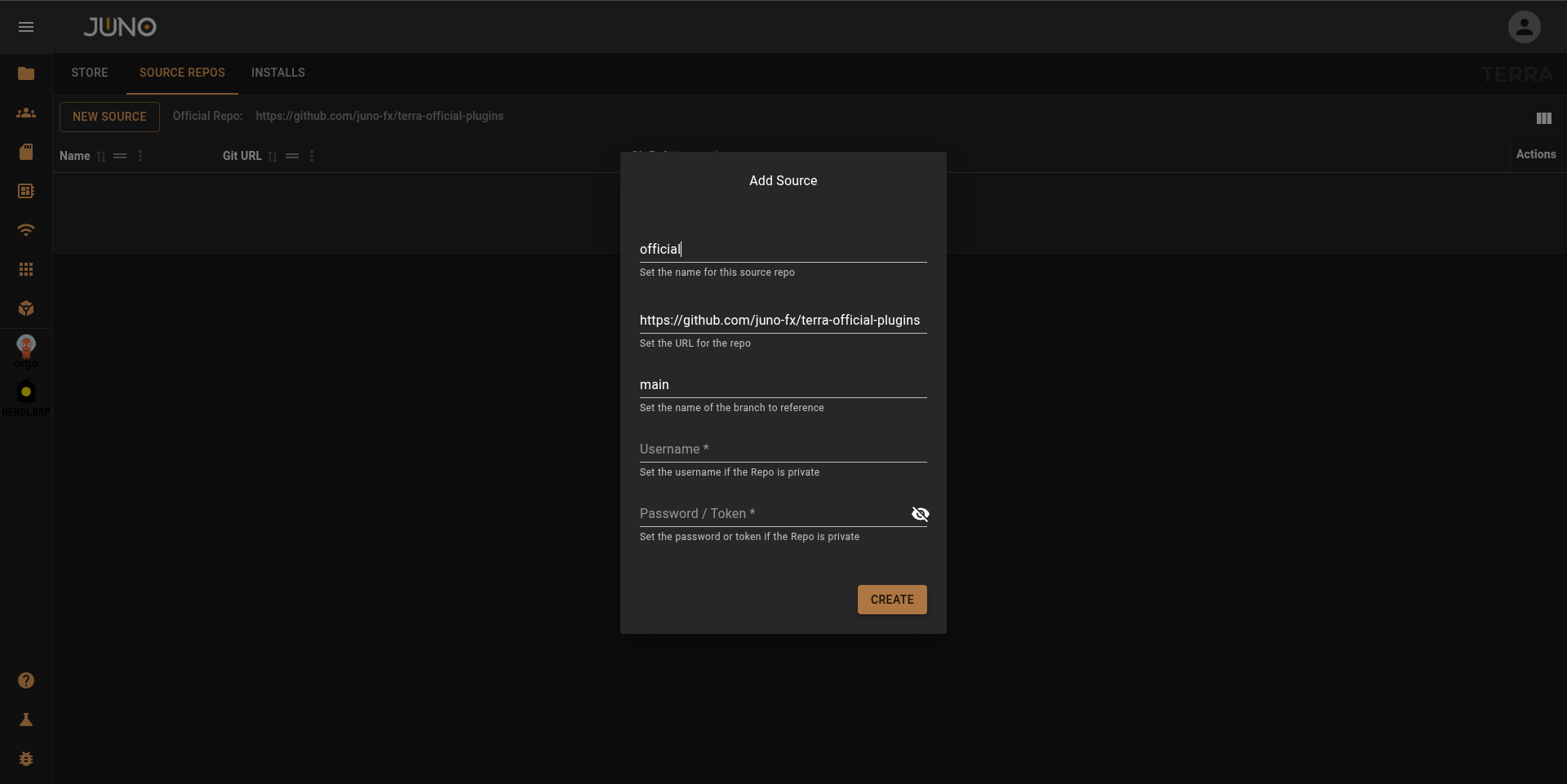
Task: Toggle the column chooser icon
Action: (1543, 118)
